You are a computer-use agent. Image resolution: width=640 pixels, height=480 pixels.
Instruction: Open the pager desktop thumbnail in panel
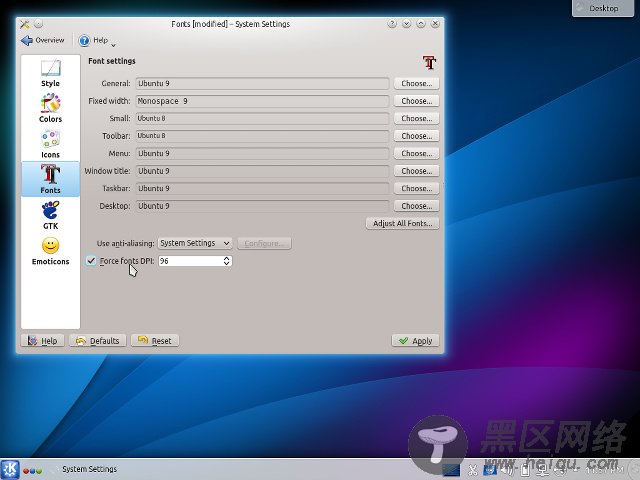click(451, 470)
